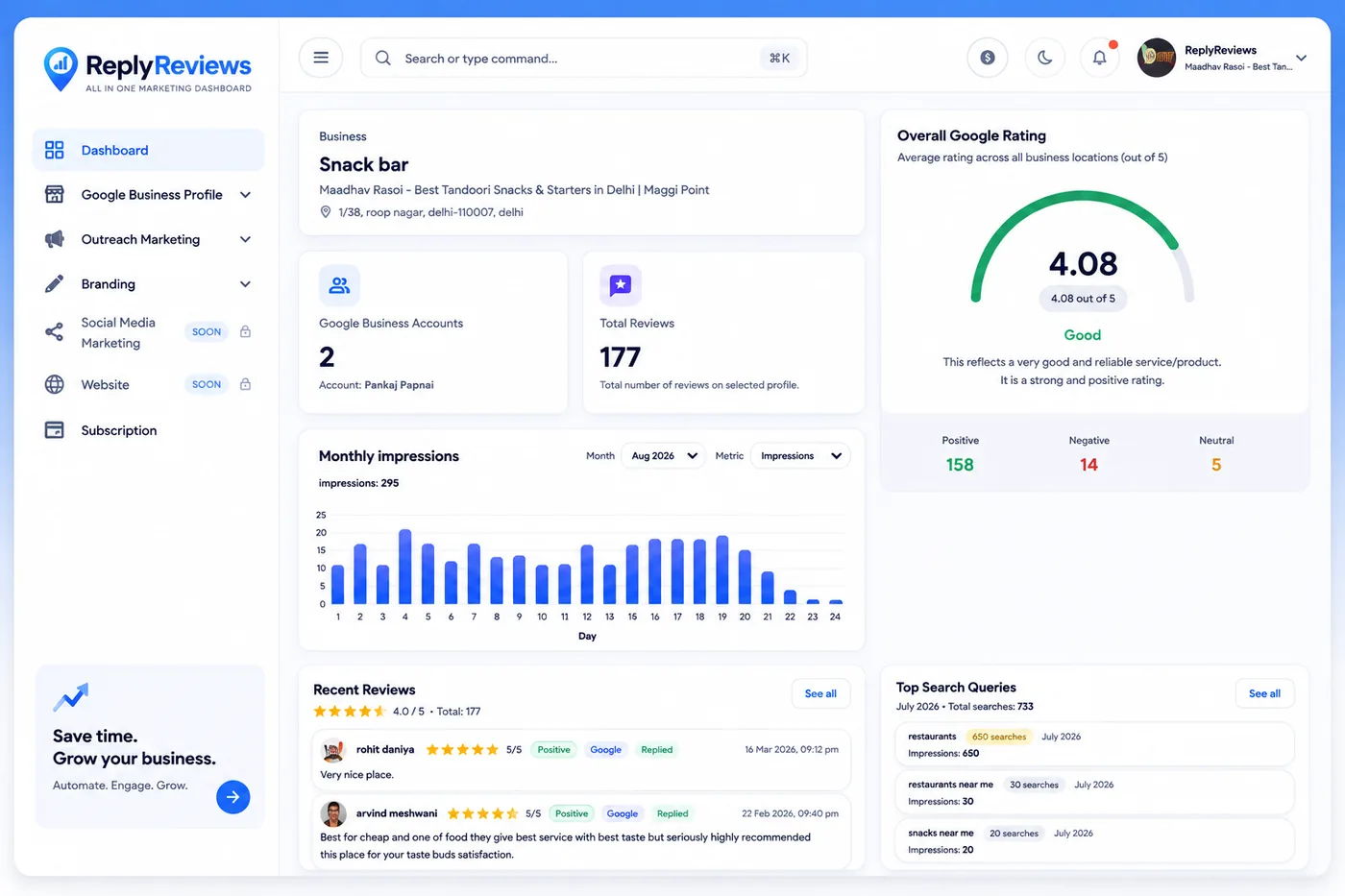Click the Negative count 14

[x=1088, y=465]
